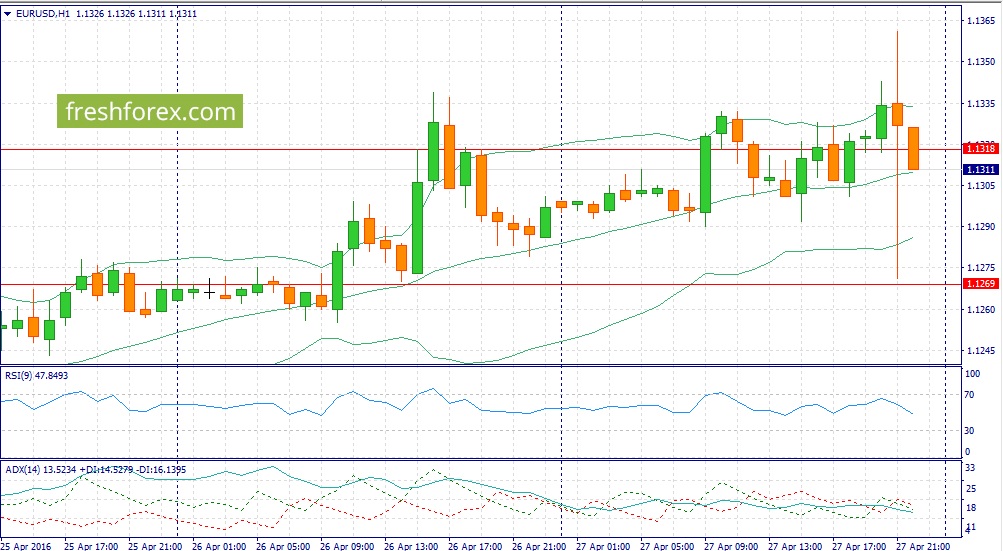Click the 25 Apr 2016 time label

27,546
